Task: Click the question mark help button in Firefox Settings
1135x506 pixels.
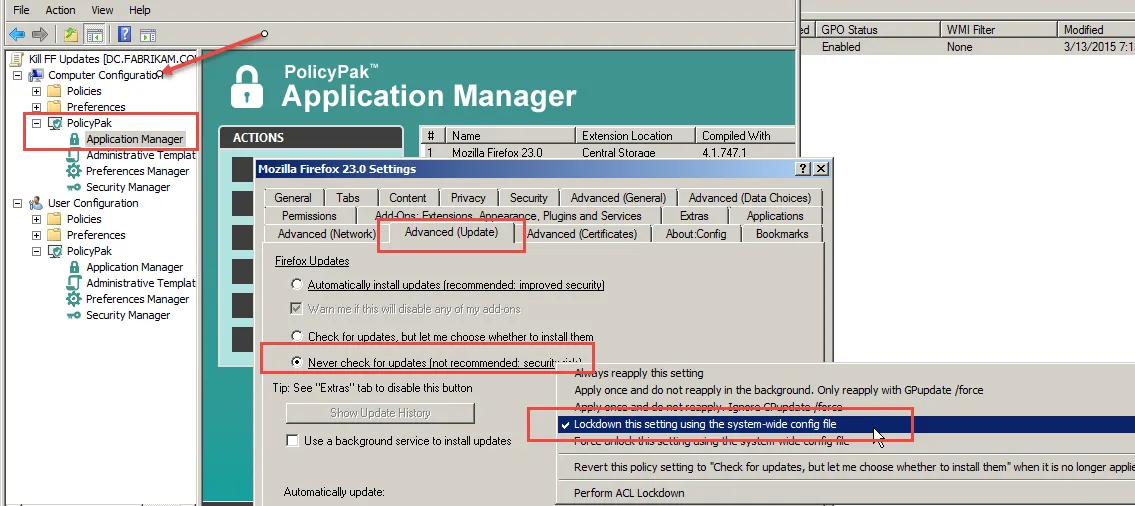Action: coord(803,169)
